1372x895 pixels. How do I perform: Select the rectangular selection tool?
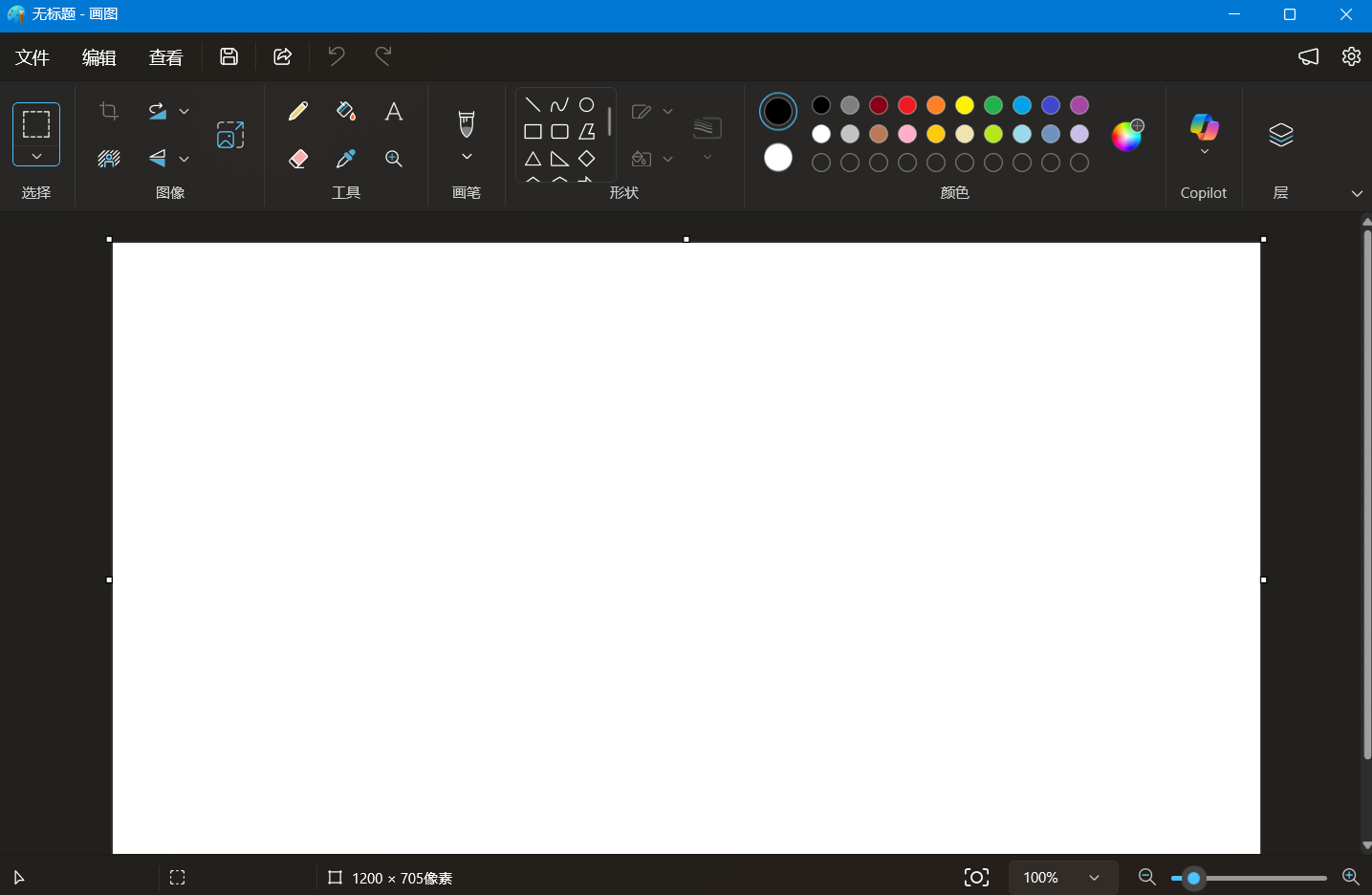(36, 124)
